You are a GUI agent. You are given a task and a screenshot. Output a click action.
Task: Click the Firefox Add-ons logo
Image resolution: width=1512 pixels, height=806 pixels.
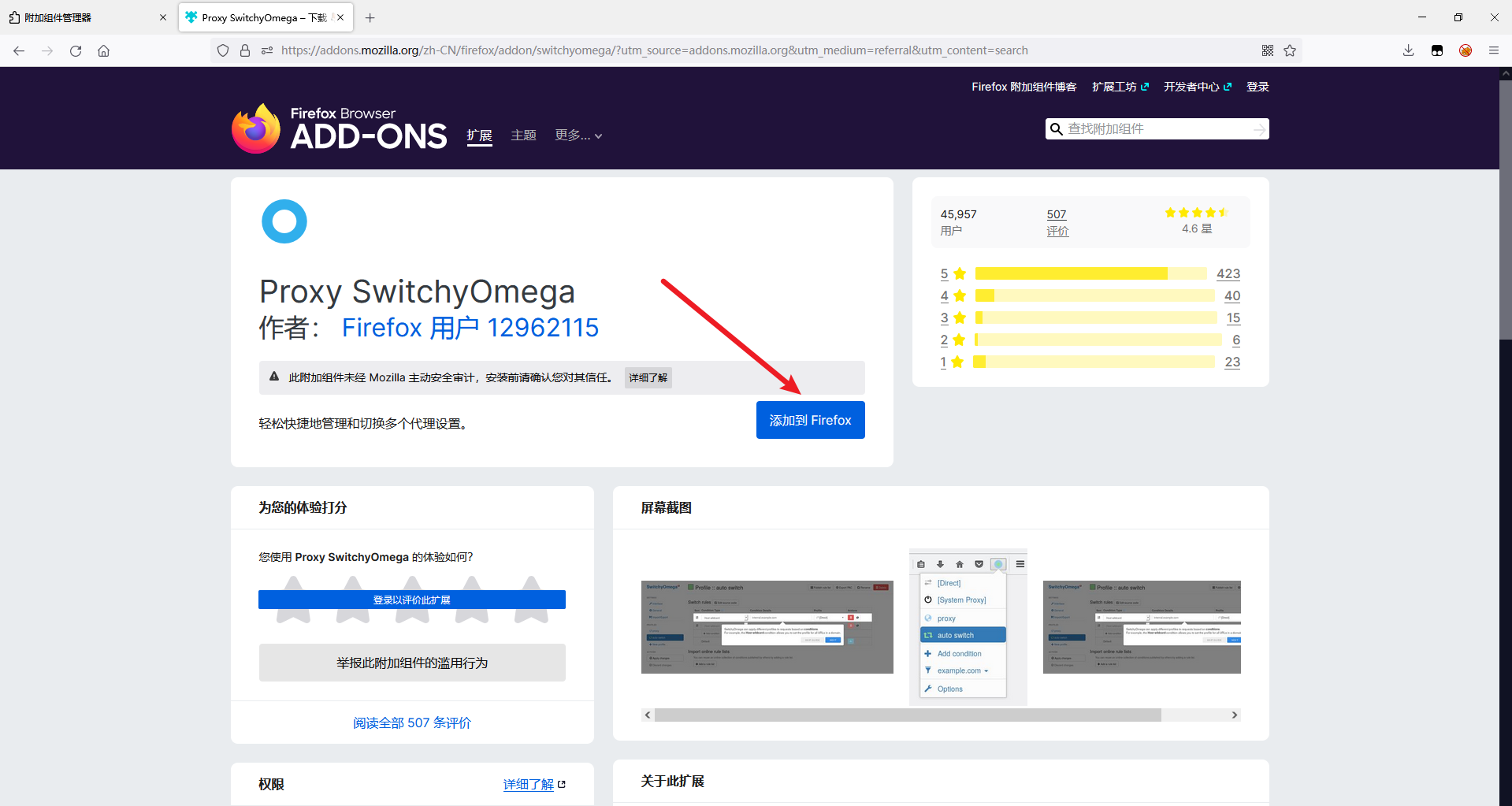pyautogui.click(x=340, y=128)
